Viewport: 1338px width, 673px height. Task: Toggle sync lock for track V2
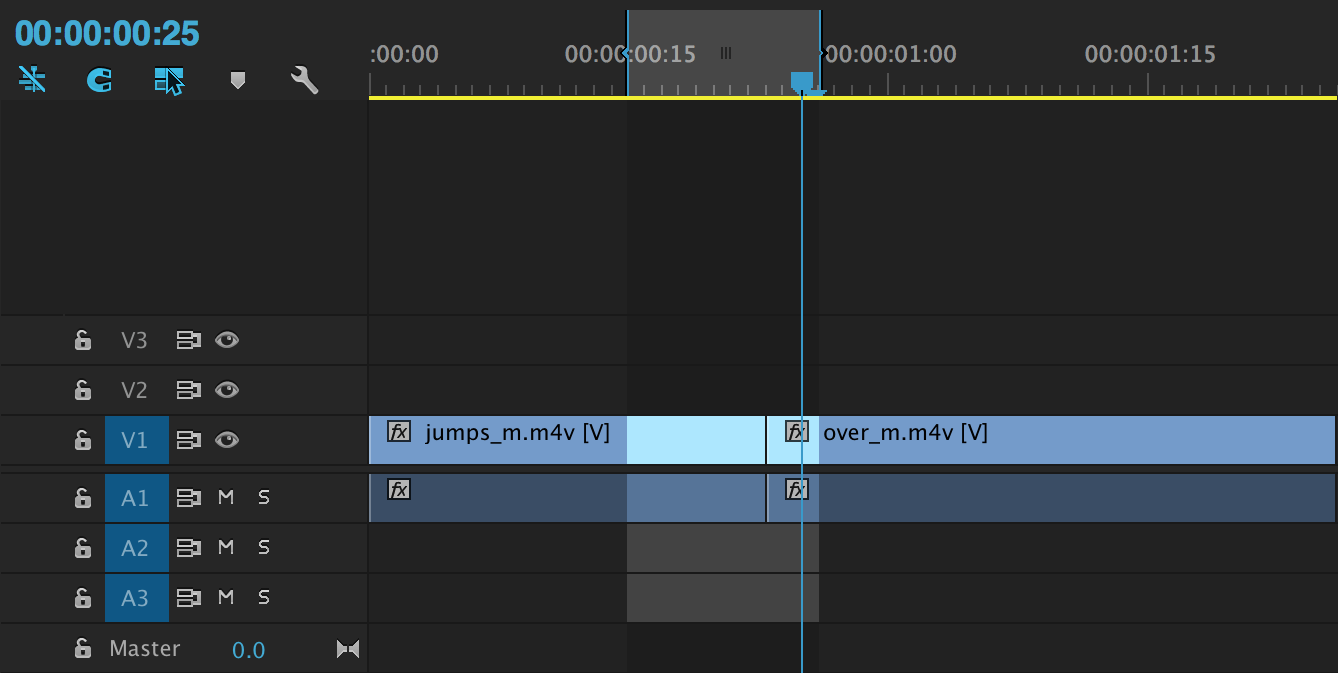click(x=188, y=390)
